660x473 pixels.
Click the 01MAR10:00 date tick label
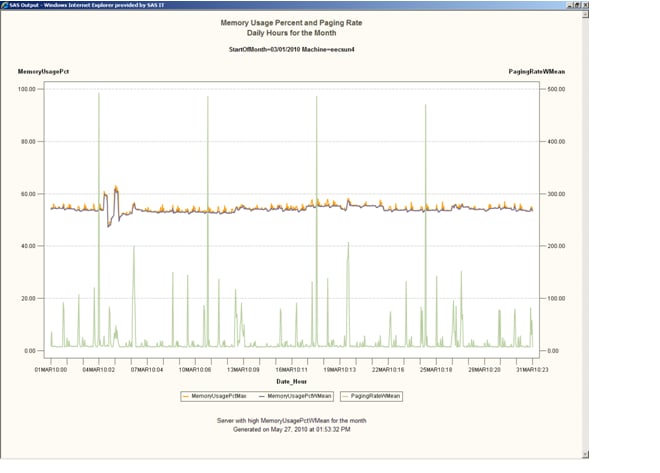[x=51, y=368]
